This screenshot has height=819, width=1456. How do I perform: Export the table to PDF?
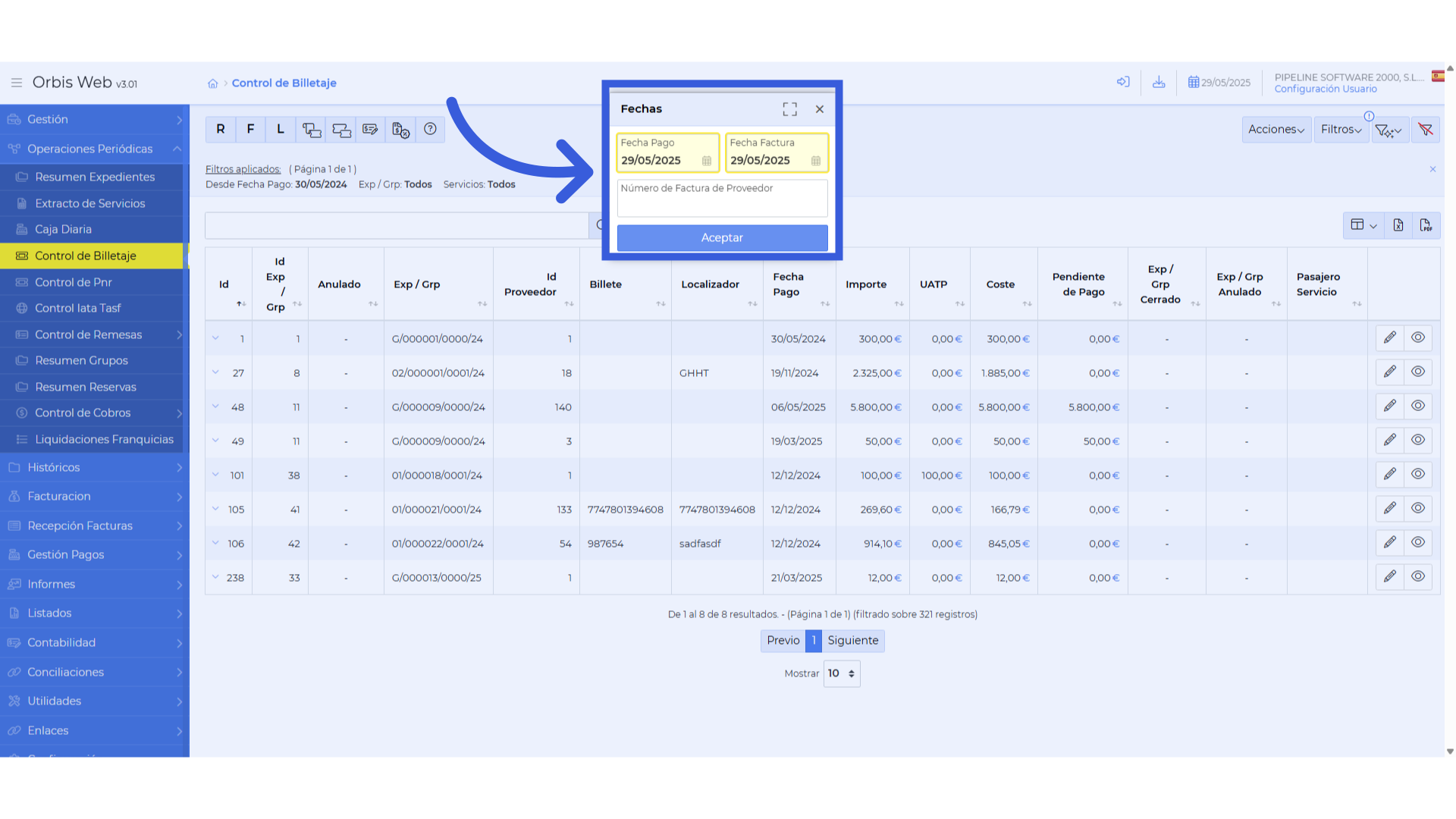point(1426,225)
